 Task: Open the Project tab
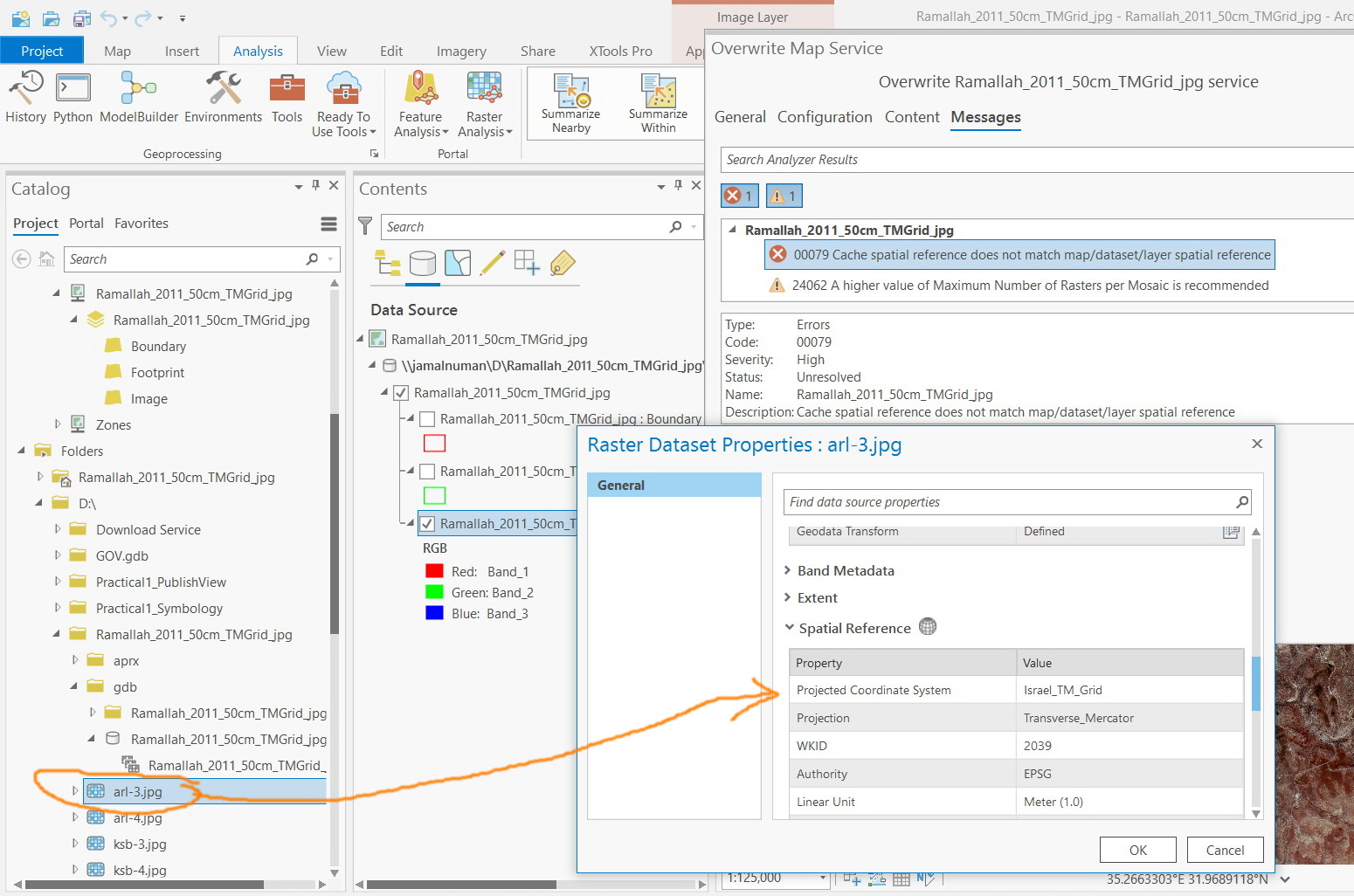[42, 51]
